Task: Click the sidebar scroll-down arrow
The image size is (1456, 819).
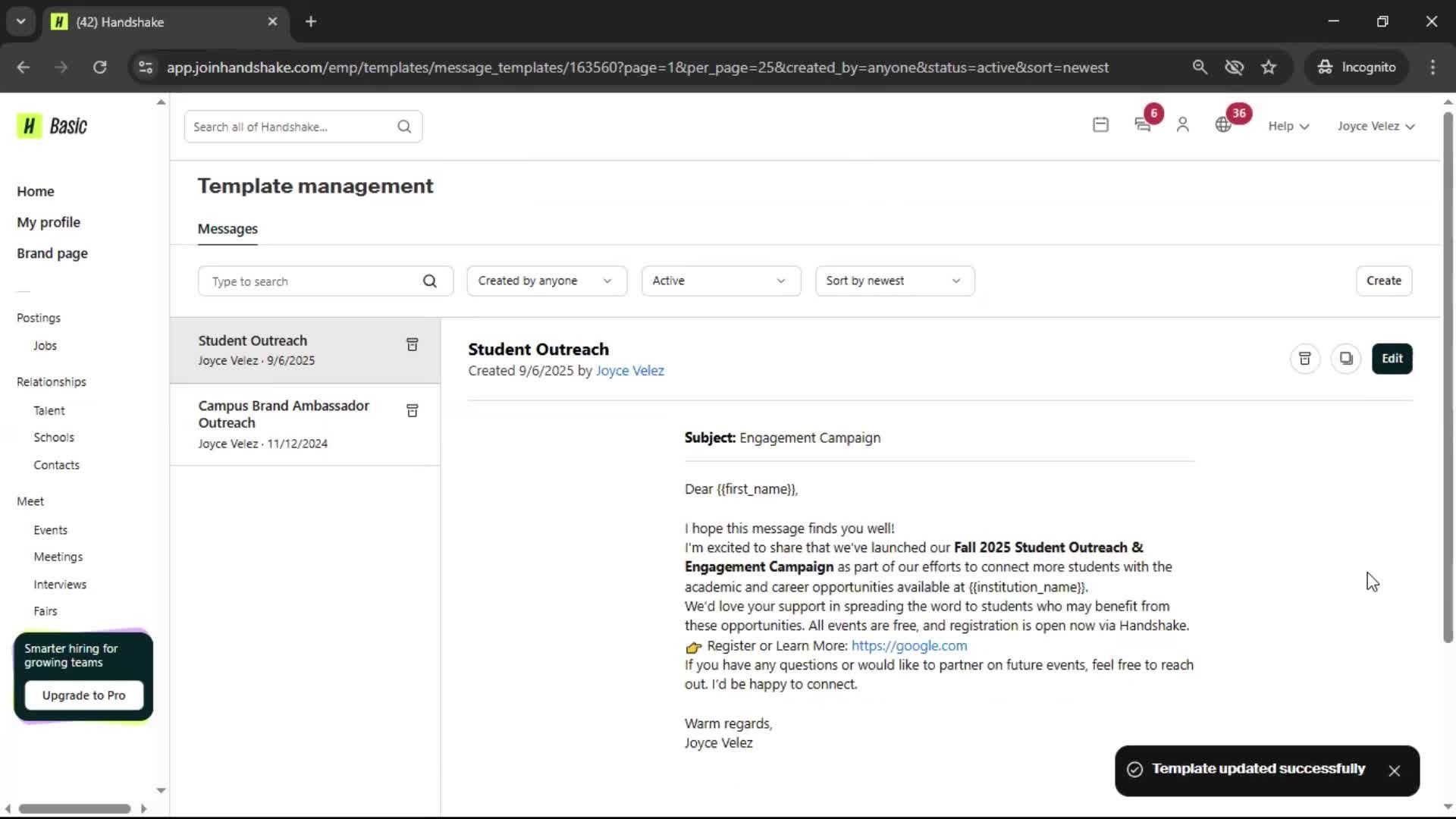Action: click(x=161, y=790)
